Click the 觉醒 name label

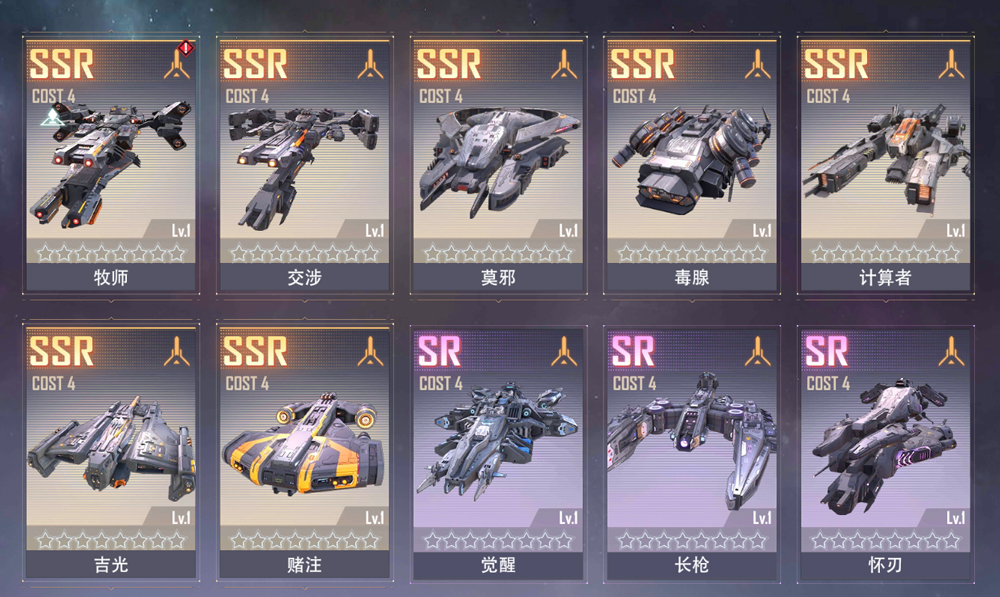click(498, 564)
